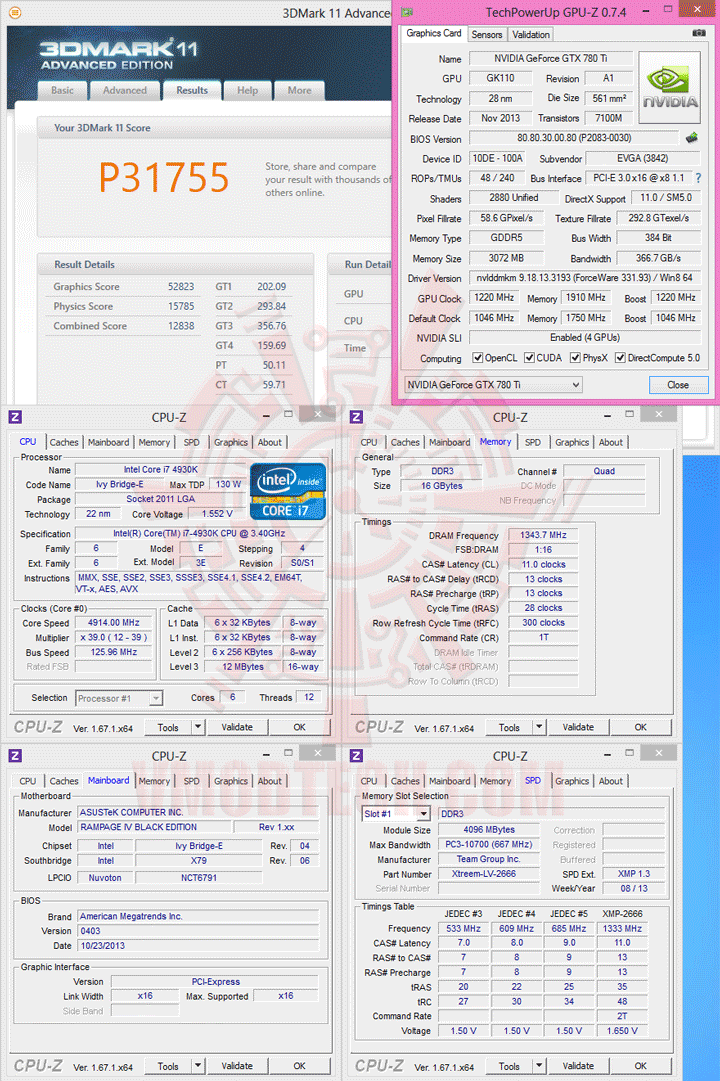720x1081 pixels.
Task: Open the Advanced tab in 3DMark 11
Action: point(125,90)
